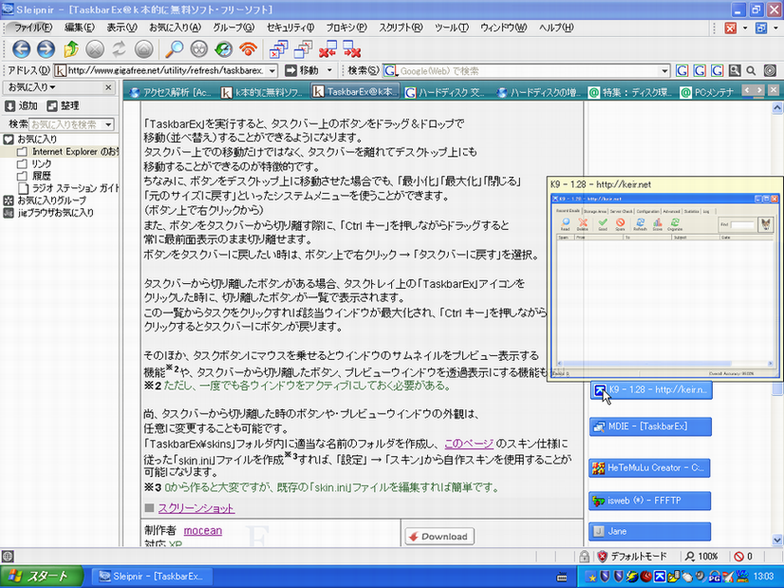The width and height of the screenshot is (784, 588).
Task: Select the 履歴 folder in favorites
Action: coord(34,176)
